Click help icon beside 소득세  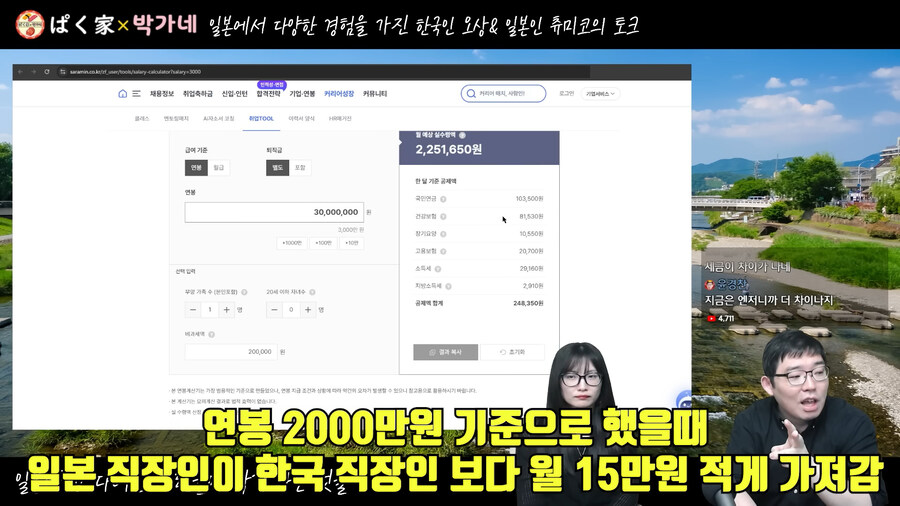tap(437, 268)
